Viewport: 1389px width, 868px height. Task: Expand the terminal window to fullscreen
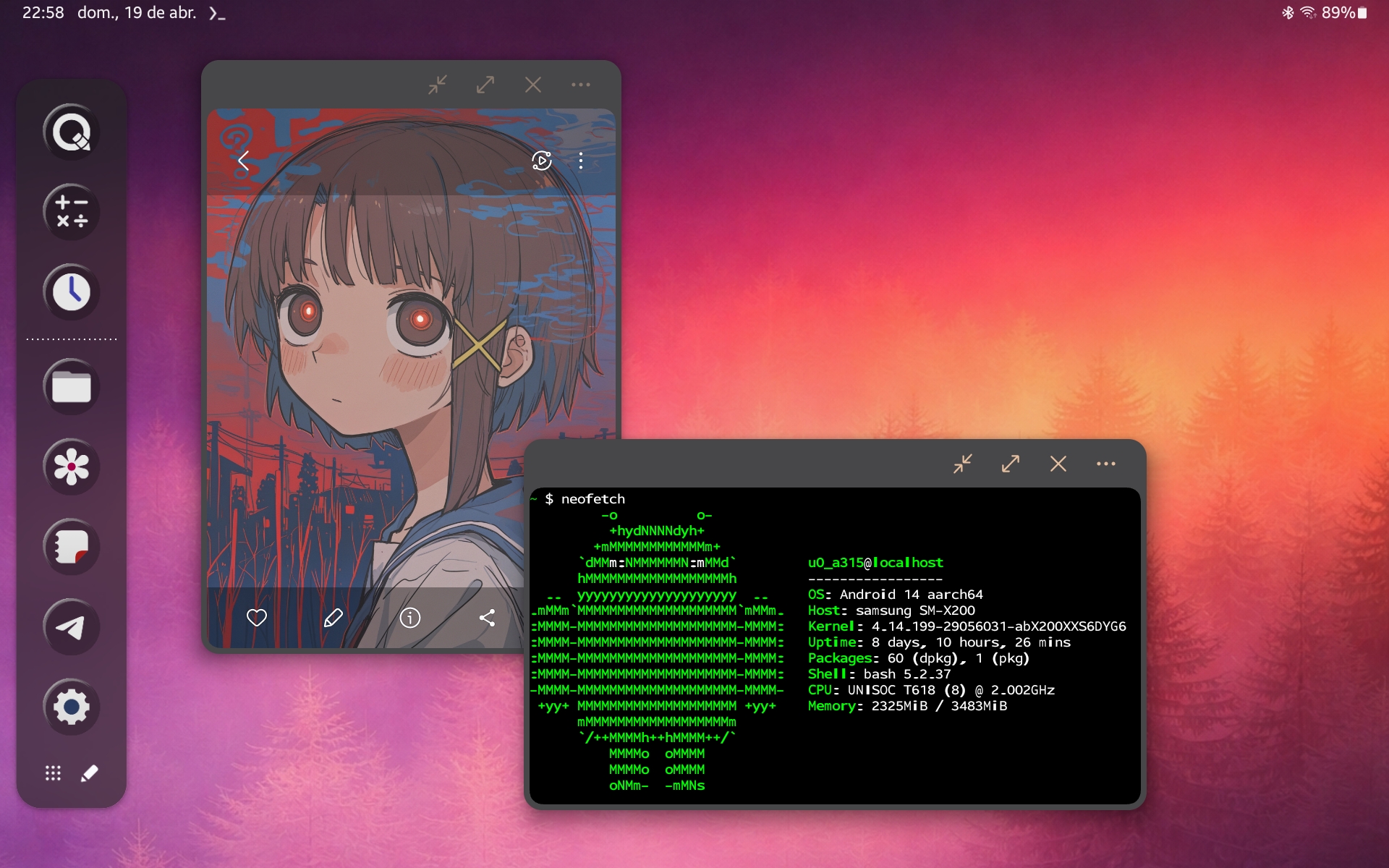[1011, 464]
